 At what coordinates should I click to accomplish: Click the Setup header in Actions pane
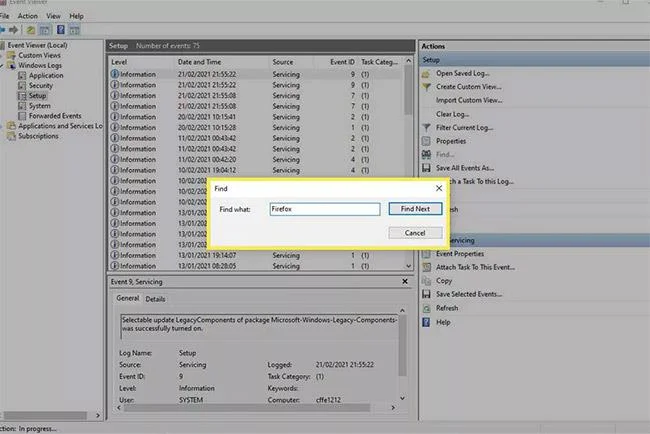tap(534, 60)
